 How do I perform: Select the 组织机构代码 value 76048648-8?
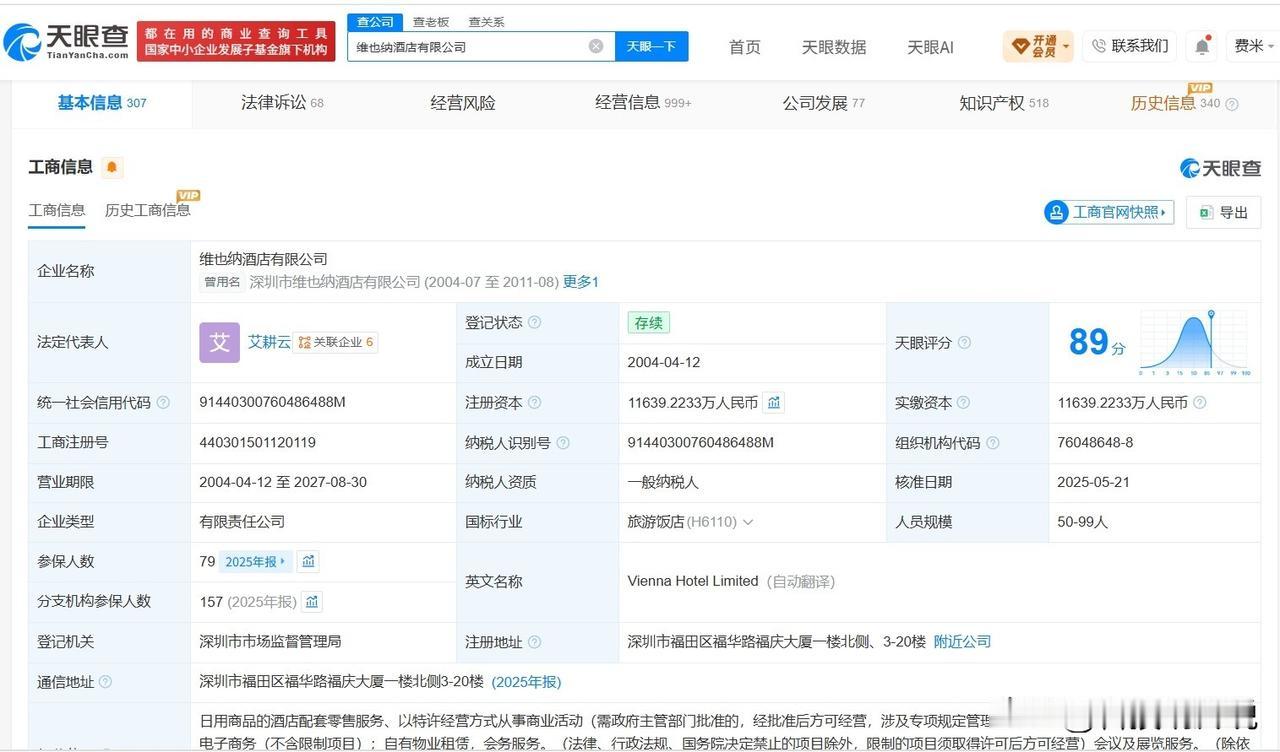[1095, 442]
